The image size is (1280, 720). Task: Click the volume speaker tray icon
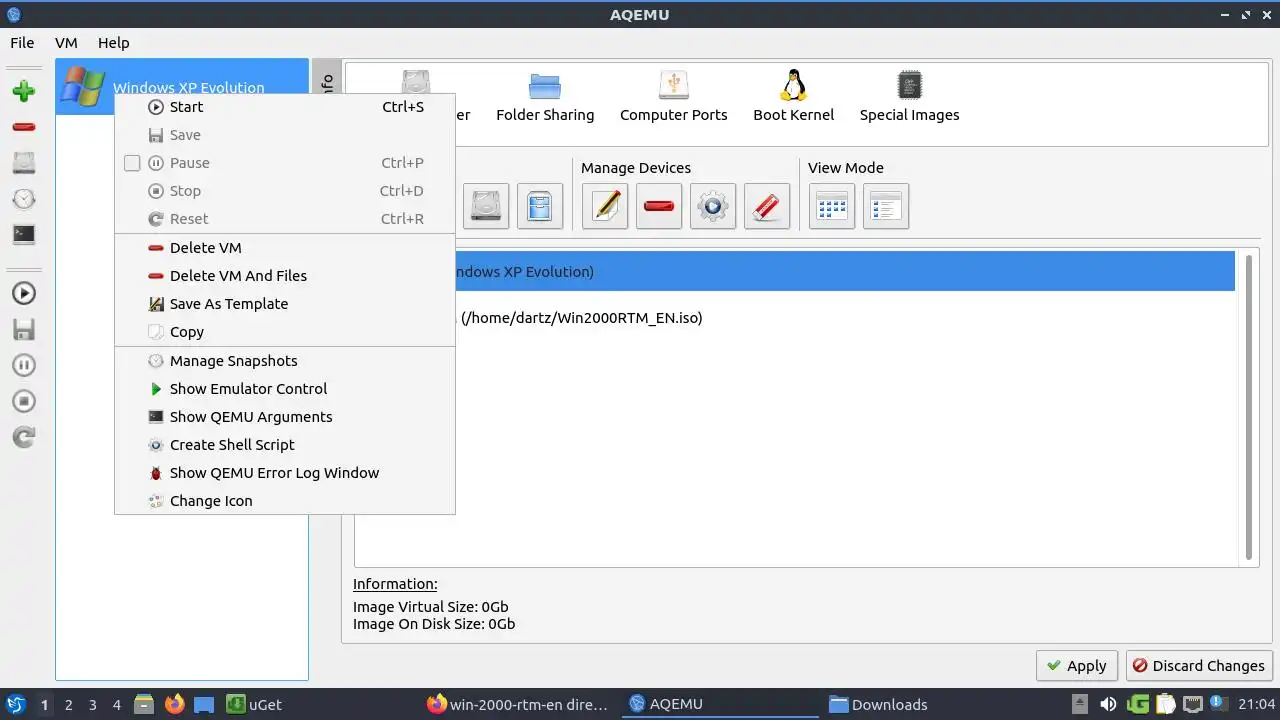pos(1108,704)
